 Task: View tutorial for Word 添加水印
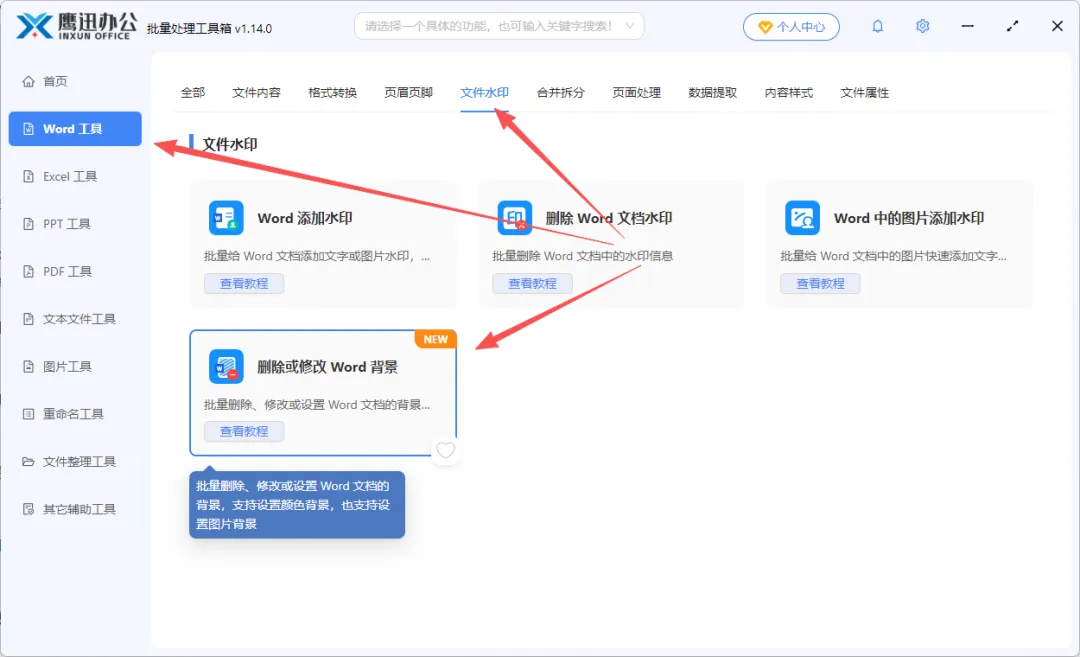(x=244, y=283)
